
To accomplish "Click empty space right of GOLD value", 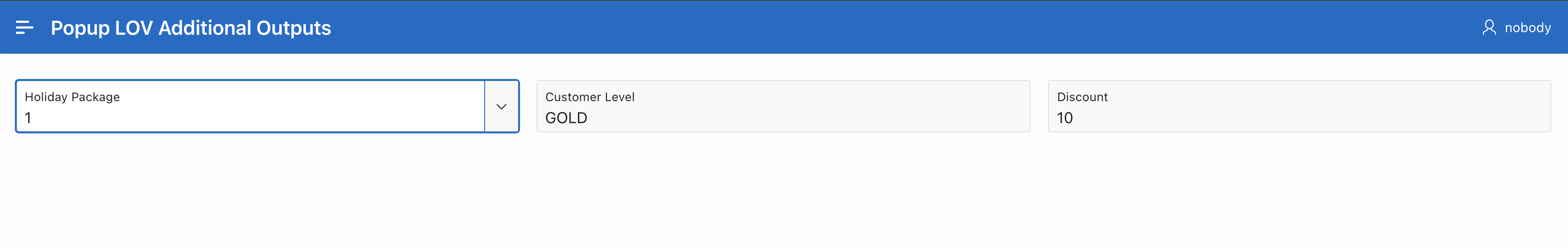I will coord(822,118).
